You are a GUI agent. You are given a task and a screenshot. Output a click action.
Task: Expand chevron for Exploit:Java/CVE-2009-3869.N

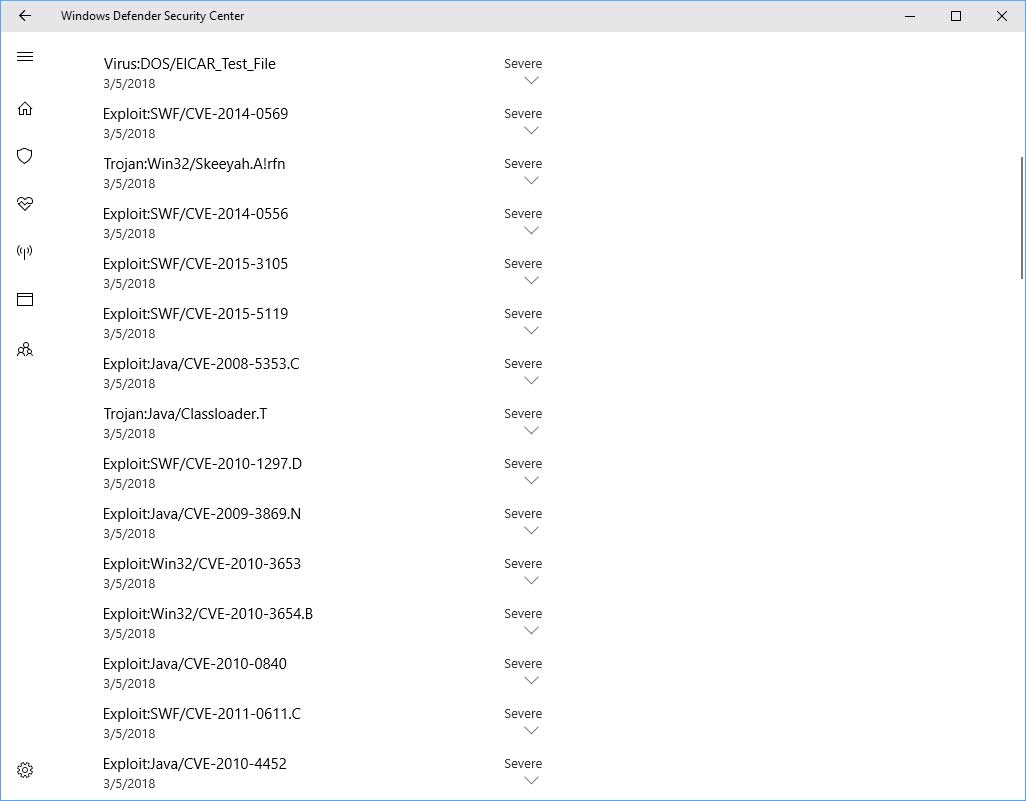pyautogui.click(x=531, y=530)
